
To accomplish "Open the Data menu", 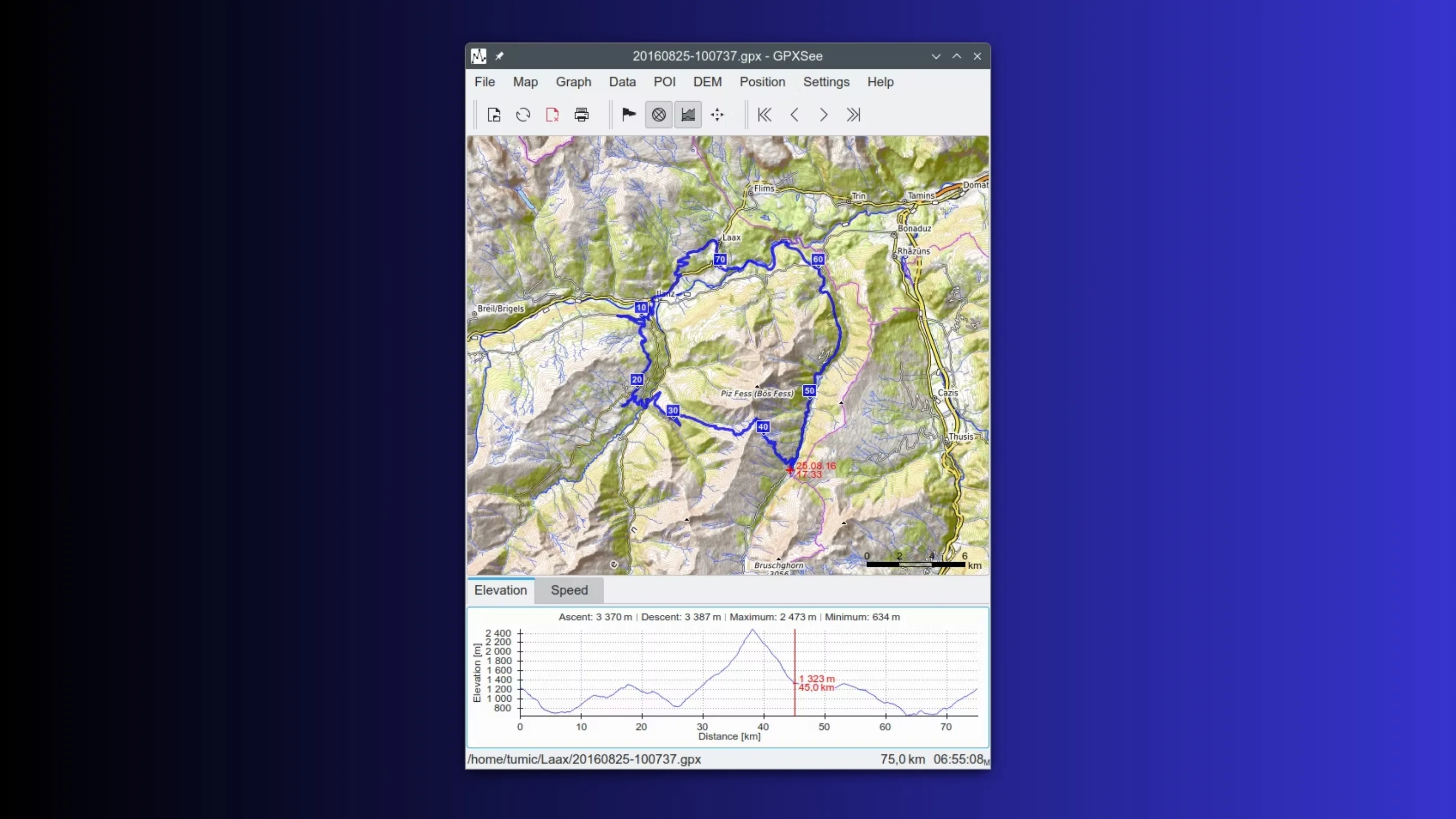I will [622, 82].
